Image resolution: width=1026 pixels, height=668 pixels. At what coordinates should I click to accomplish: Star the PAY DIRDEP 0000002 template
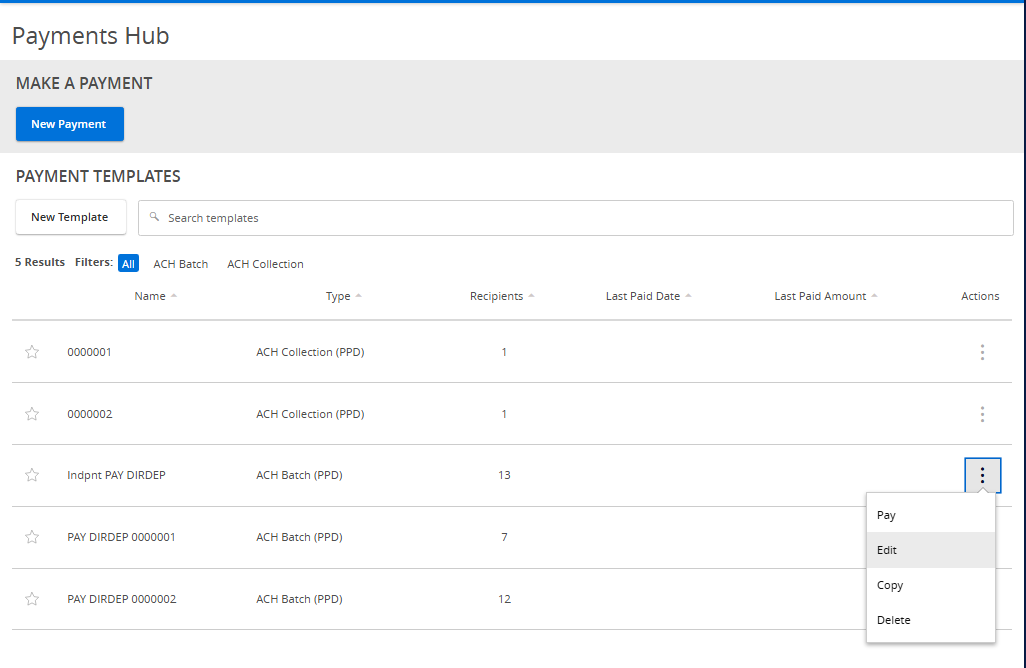point(31,598)
